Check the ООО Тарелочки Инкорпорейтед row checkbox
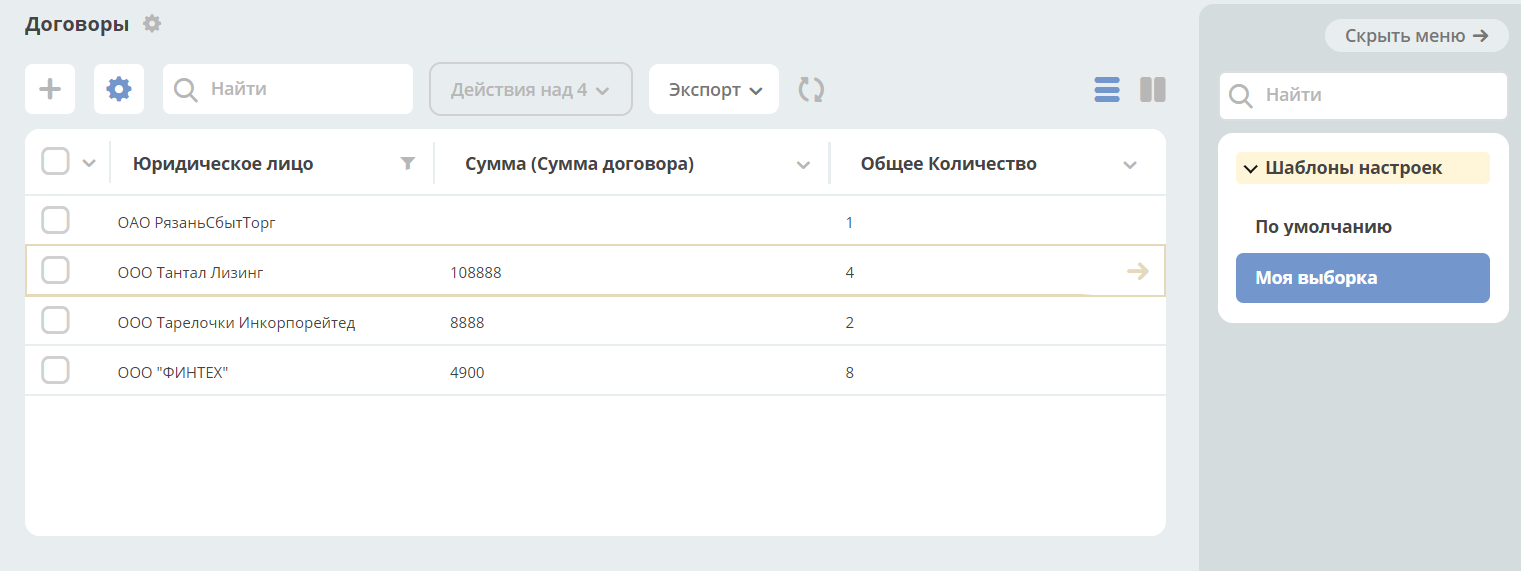This screenshot has height=571, width=1521. tap(55, 320)
